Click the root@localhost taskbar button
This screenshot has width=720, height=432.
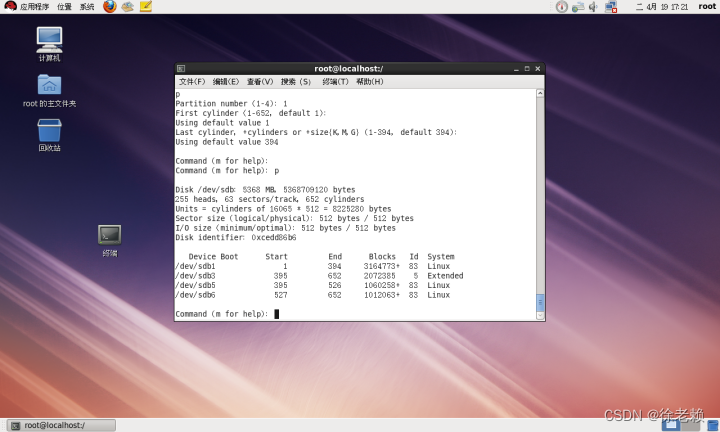tap(62, 426)
